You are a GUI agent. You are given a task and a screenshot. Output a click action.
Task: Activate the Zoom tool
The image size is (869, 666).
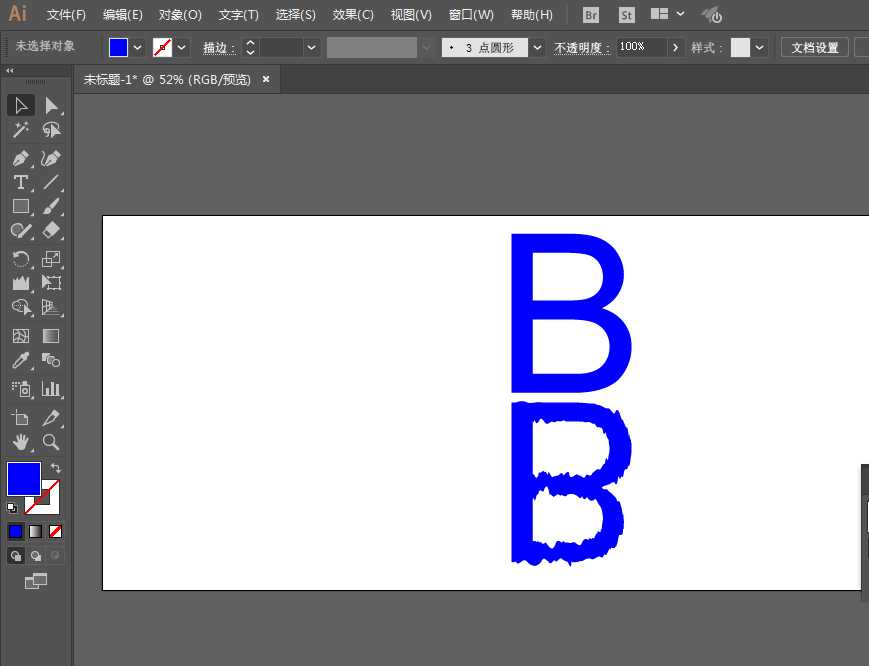point(51,442)
